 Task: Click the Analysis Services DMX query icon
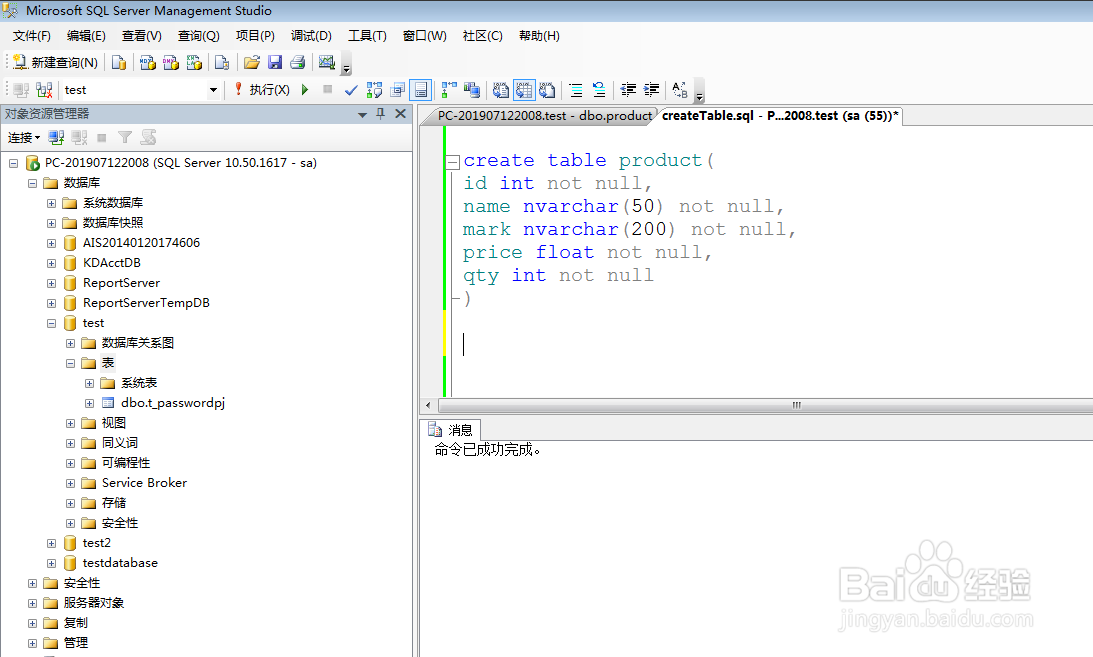[171, 63]
